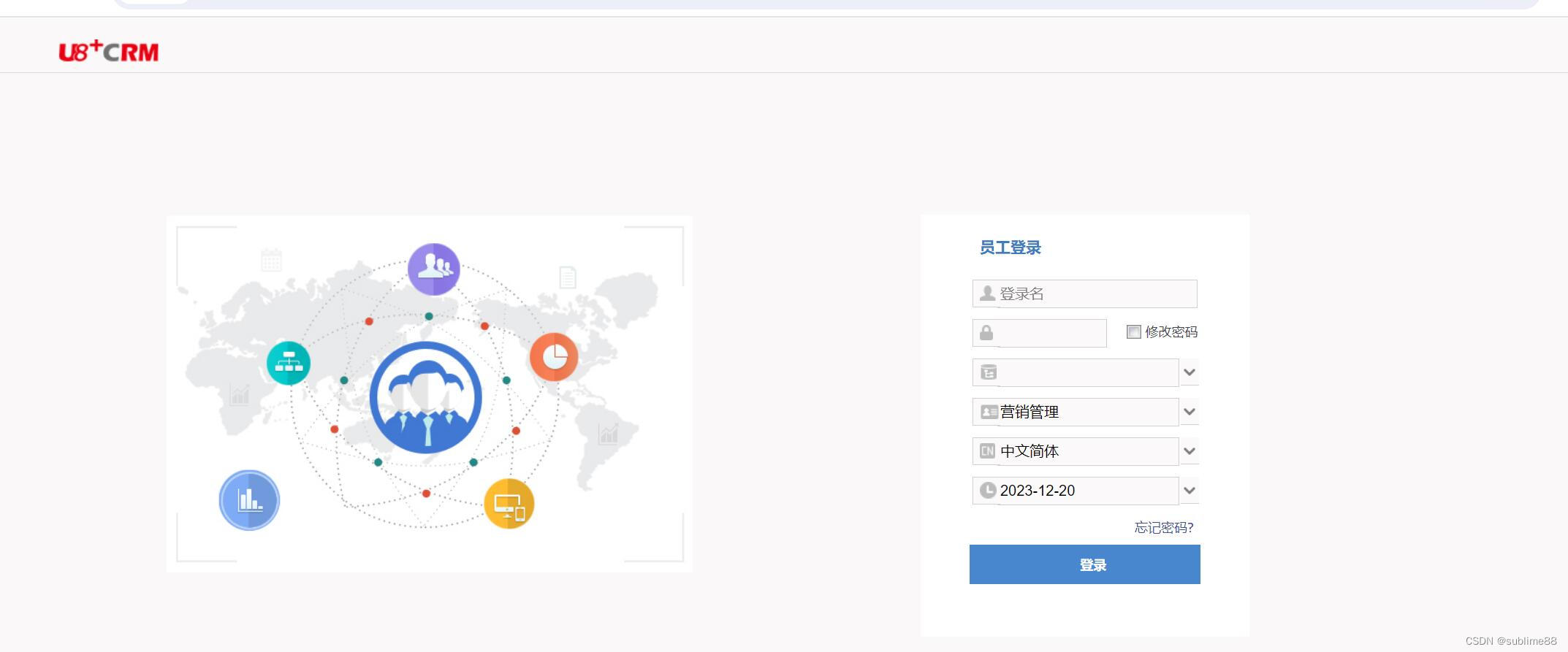The height and width of the screenshot is (652, 1568).
Task: Click the blue bar chart icon
Action: pos(249,500)
